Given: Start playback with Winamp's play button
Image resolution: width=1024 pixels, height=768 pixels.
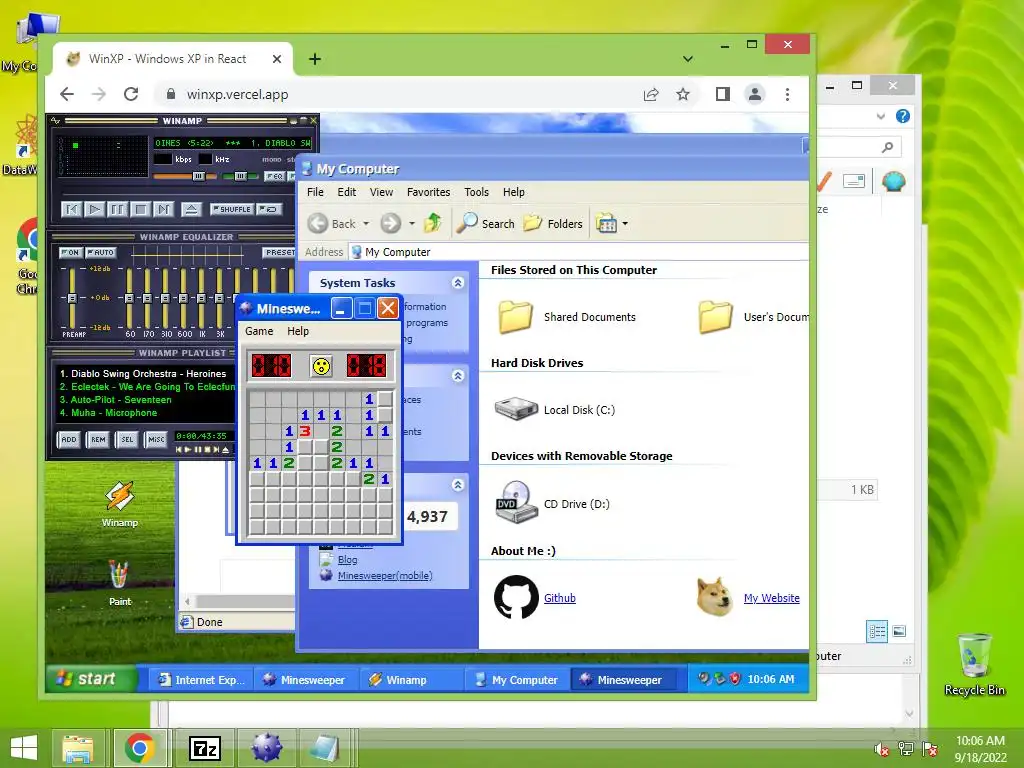Looking at the screenshot, I should 94,209.
